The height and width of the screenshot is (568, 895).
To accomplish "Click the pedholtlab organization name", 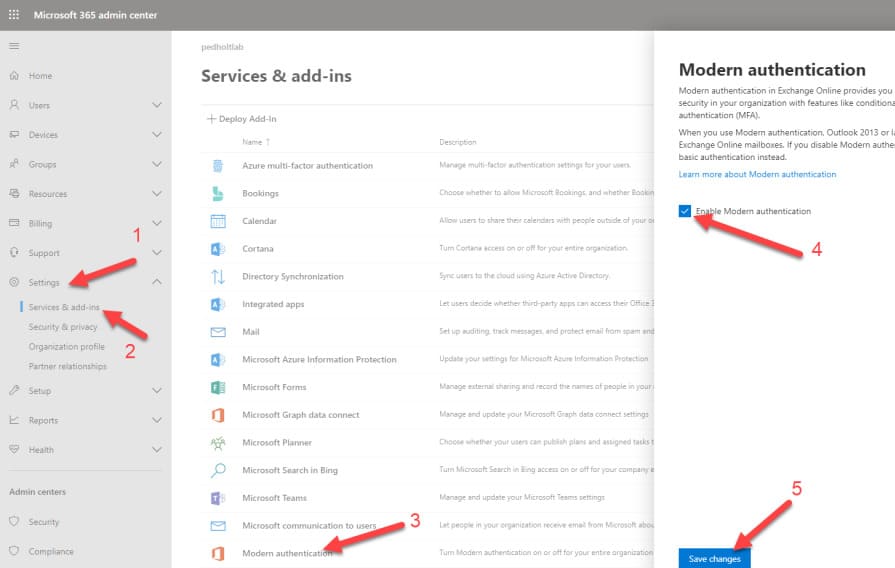I will point(222,47).
